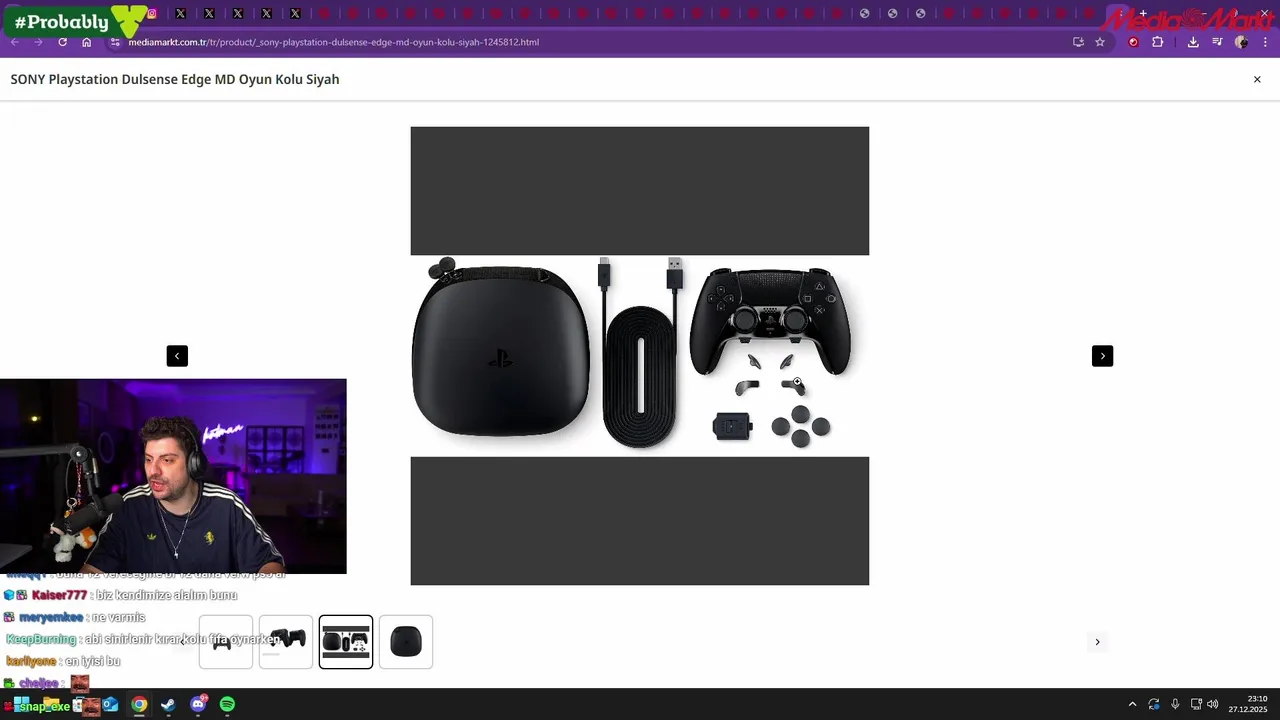Viewport: 1280px width, 720px height.
Task: Click the SONY Playstation Dulsense Edge title
Action: click(175, 79)
